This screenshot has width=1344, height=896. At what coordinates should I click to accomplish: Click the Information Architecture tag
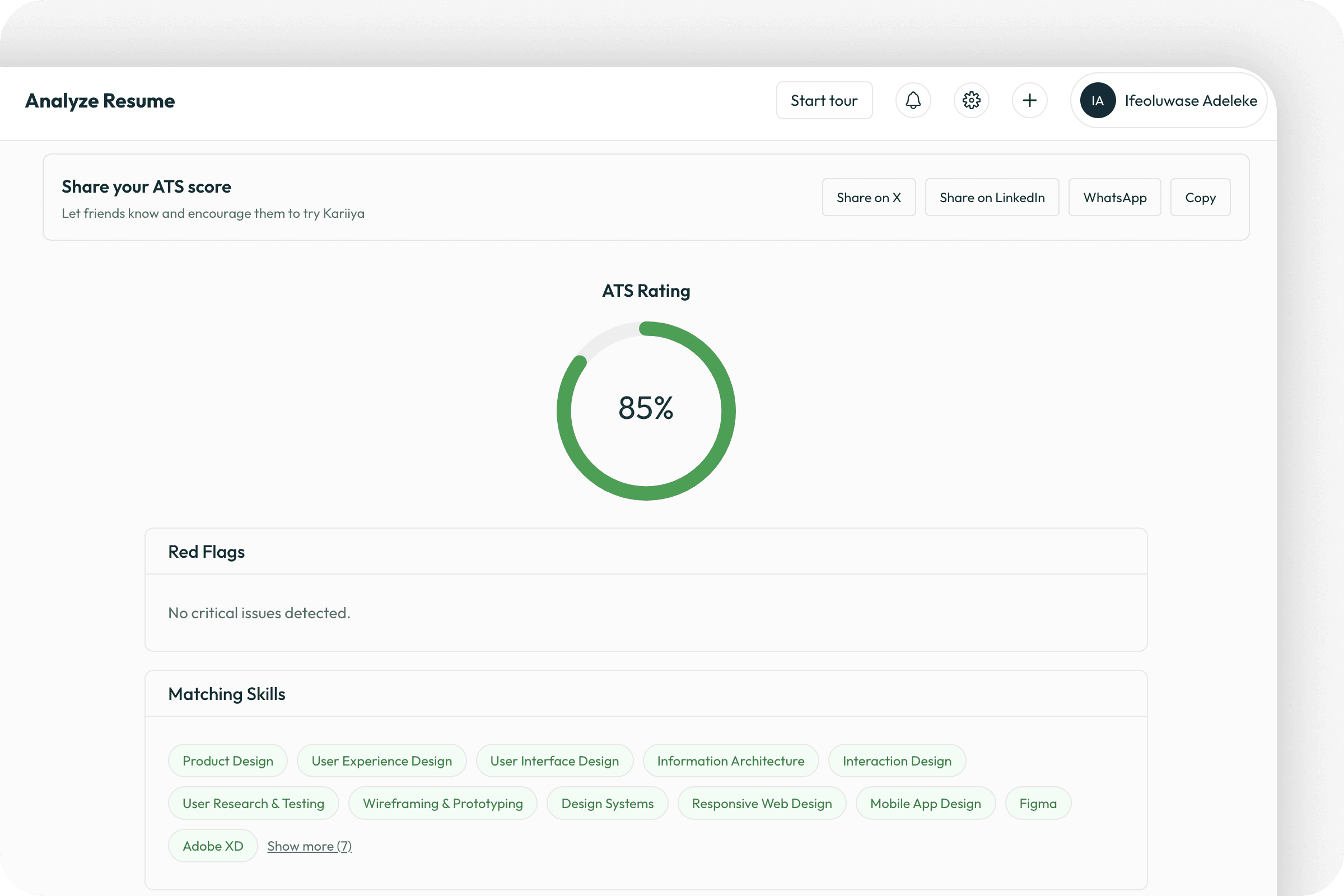[x=731, y=760]
